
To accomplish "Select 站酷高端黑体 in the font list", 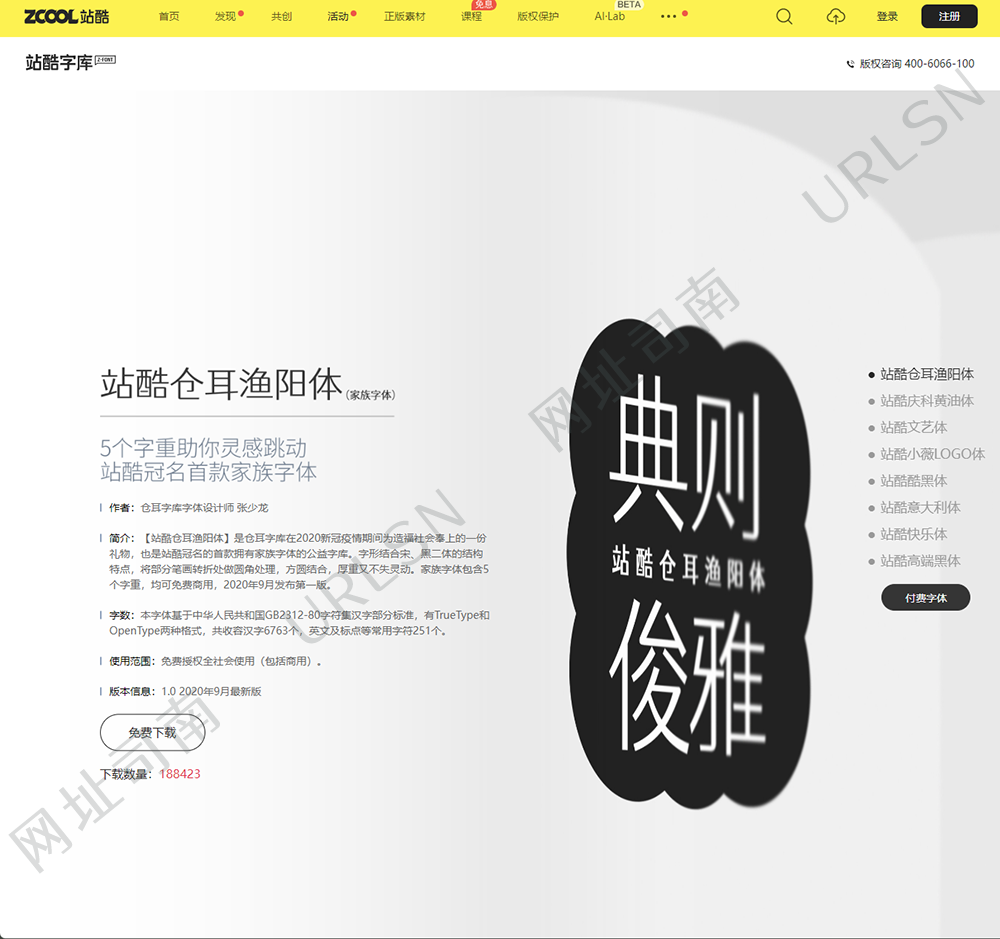I will (x=923, y=561).
